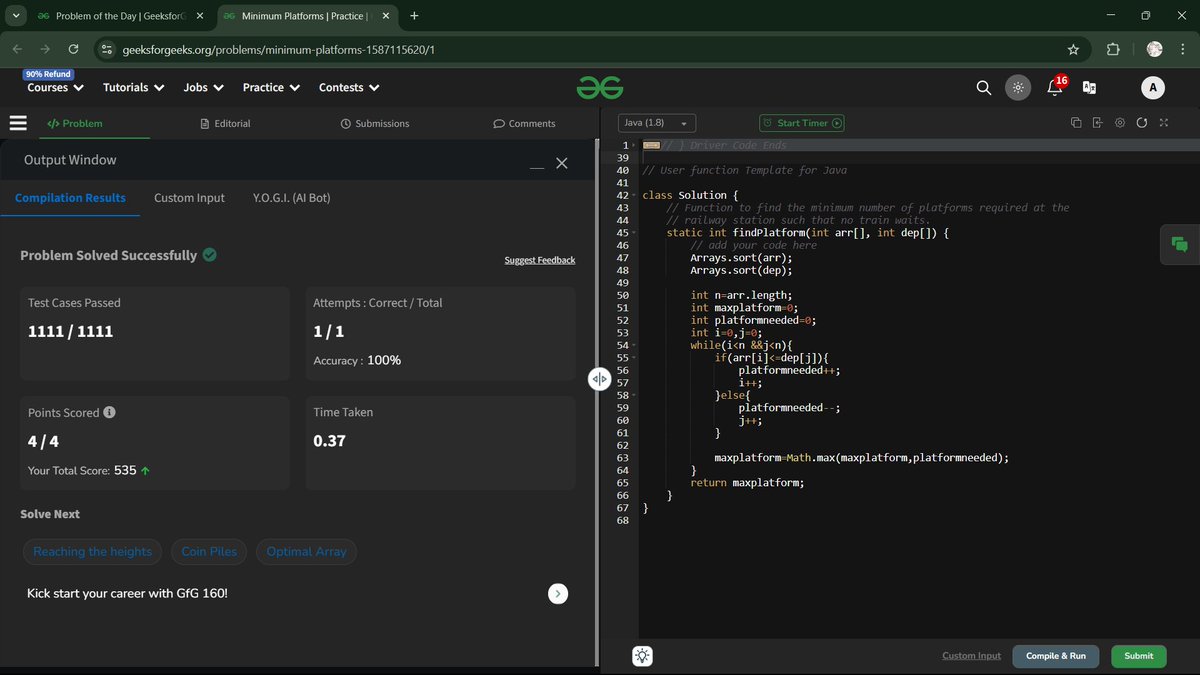The height and width of the screenshot is (675, 1200).
Task: Click code line 63 with Math.max
Action: pyautogui.click(x=861, y=458)
